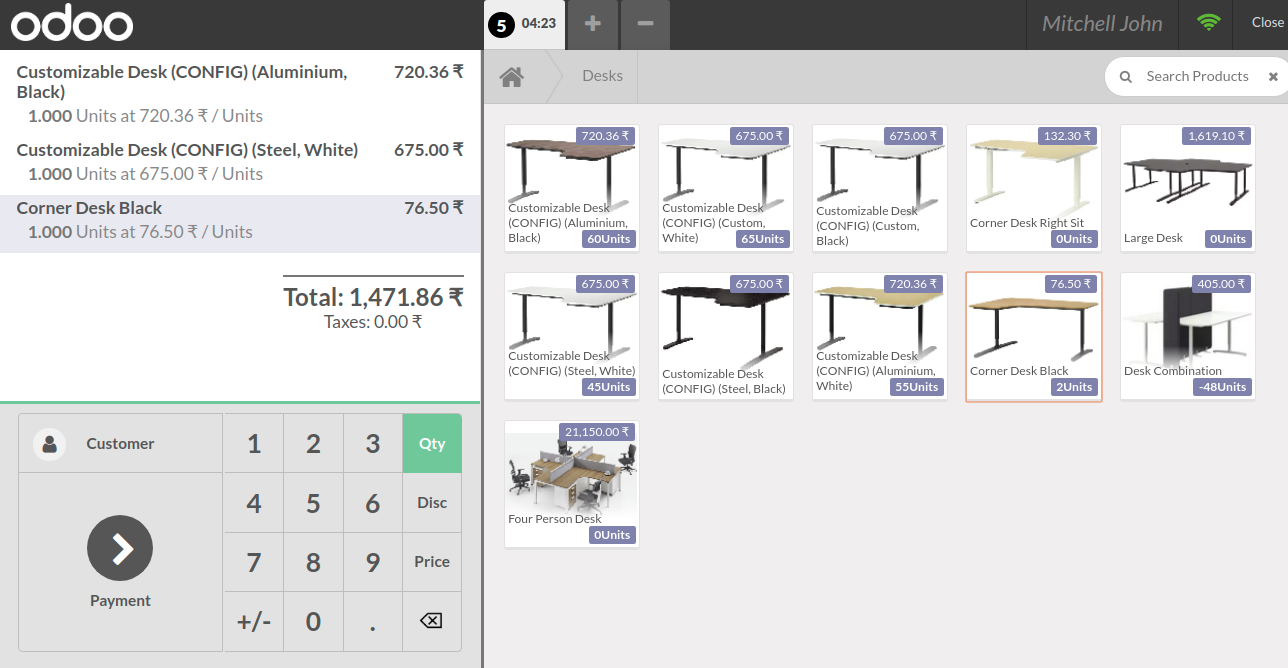The image size is (1288, 668).
Task: Click the 60Units stock badge
Action: pyautogui.click(x=609, y=239)
